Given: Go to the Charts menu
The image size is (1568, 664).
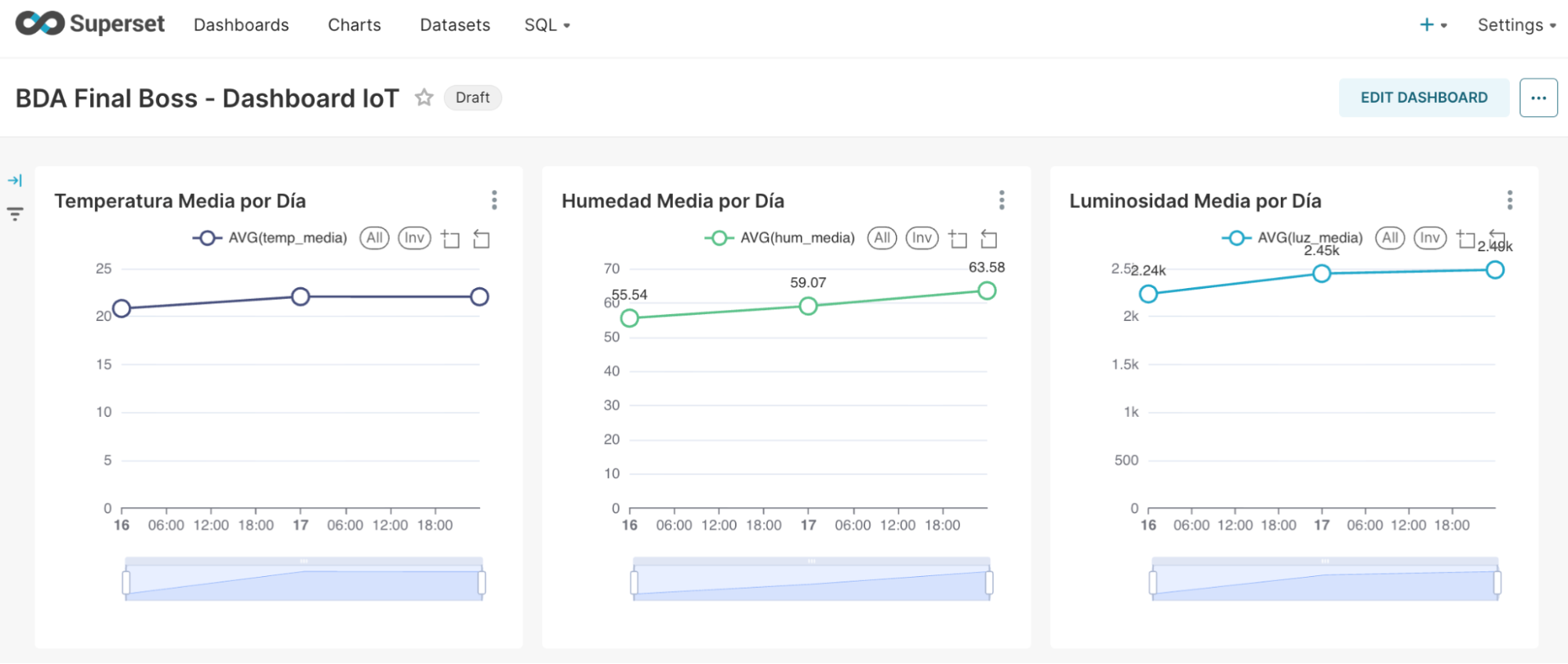Looking at the screenshot, I should pos(355,25).
